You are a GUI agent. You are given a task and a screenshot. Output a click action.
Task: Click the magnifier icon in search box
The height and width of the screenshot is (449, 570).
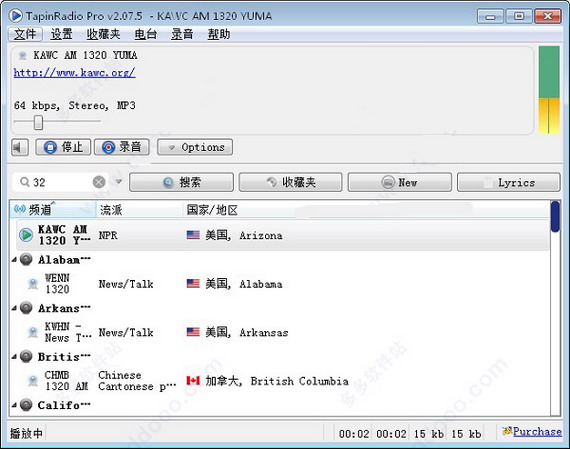click(x=25, y=182)
